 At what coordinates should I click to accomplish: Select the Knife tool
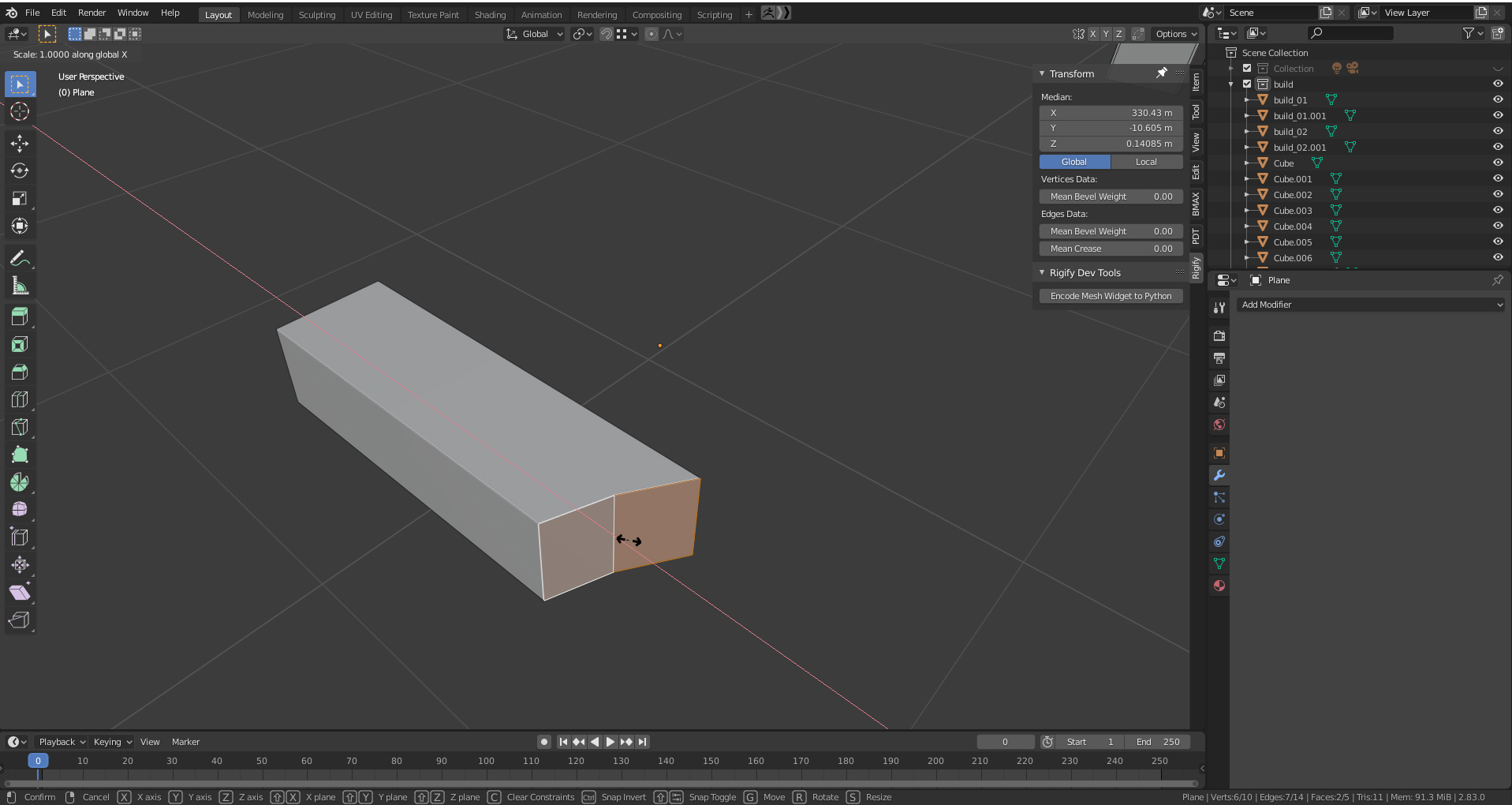20,427
